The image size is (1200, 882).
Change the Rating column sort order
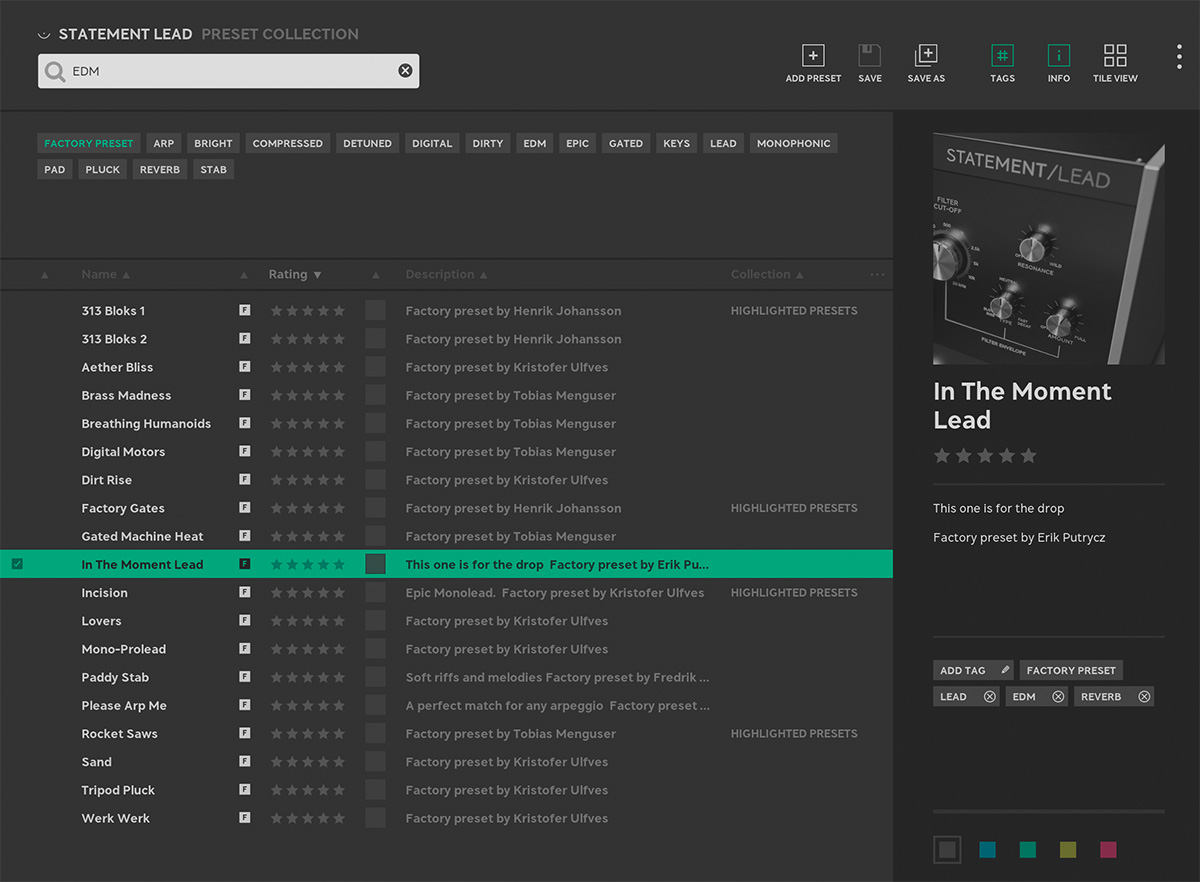tap(293, 273)
